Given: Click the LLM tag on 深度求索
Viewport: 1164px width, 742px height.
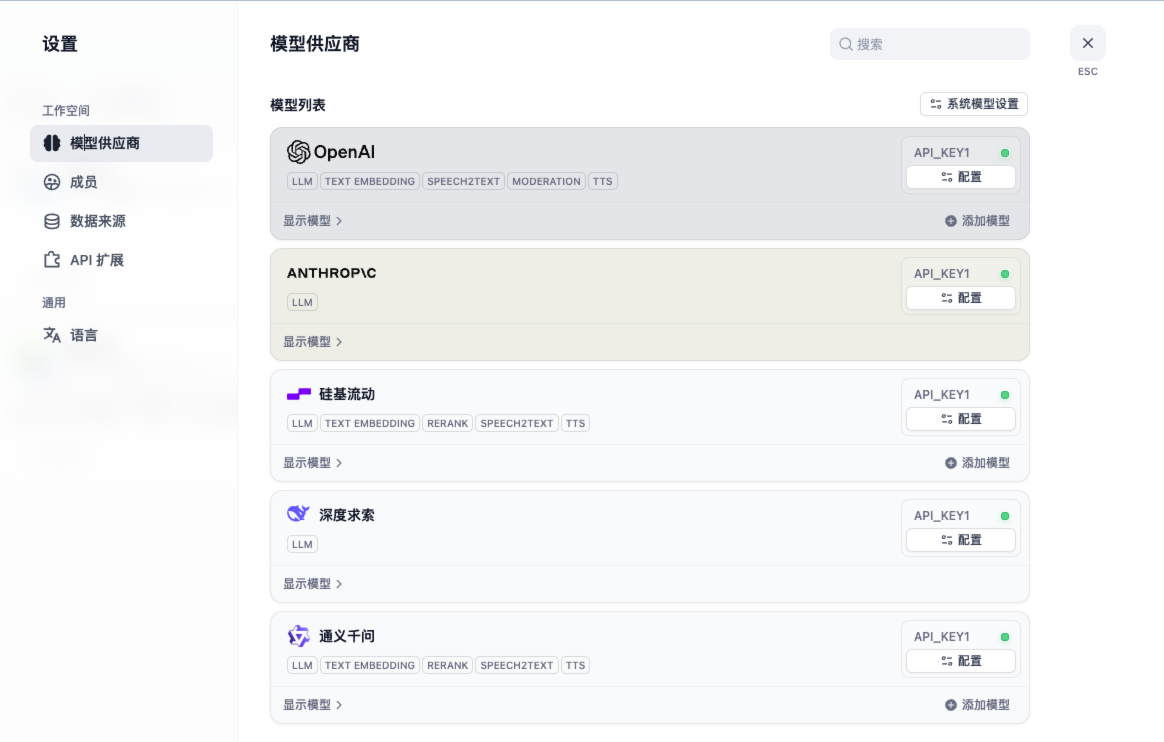Looking at the screenshot, I should tap(302, 544).
